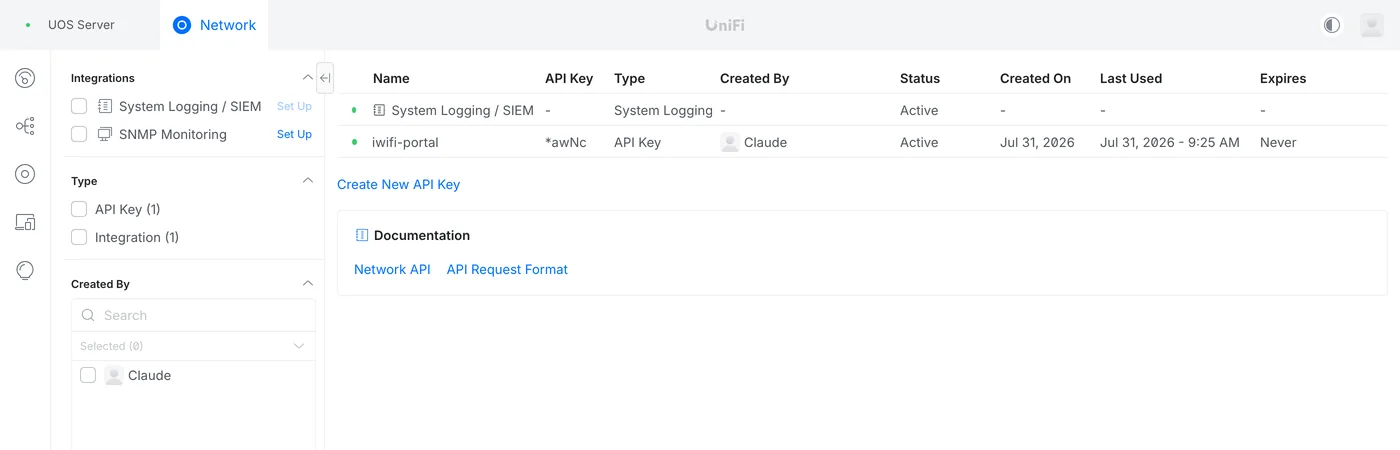Viewport: 1400px width, 450px height.
Task: Open the topology icon in left sidebar
Action: pyautogui.click(x=25, y=126)
